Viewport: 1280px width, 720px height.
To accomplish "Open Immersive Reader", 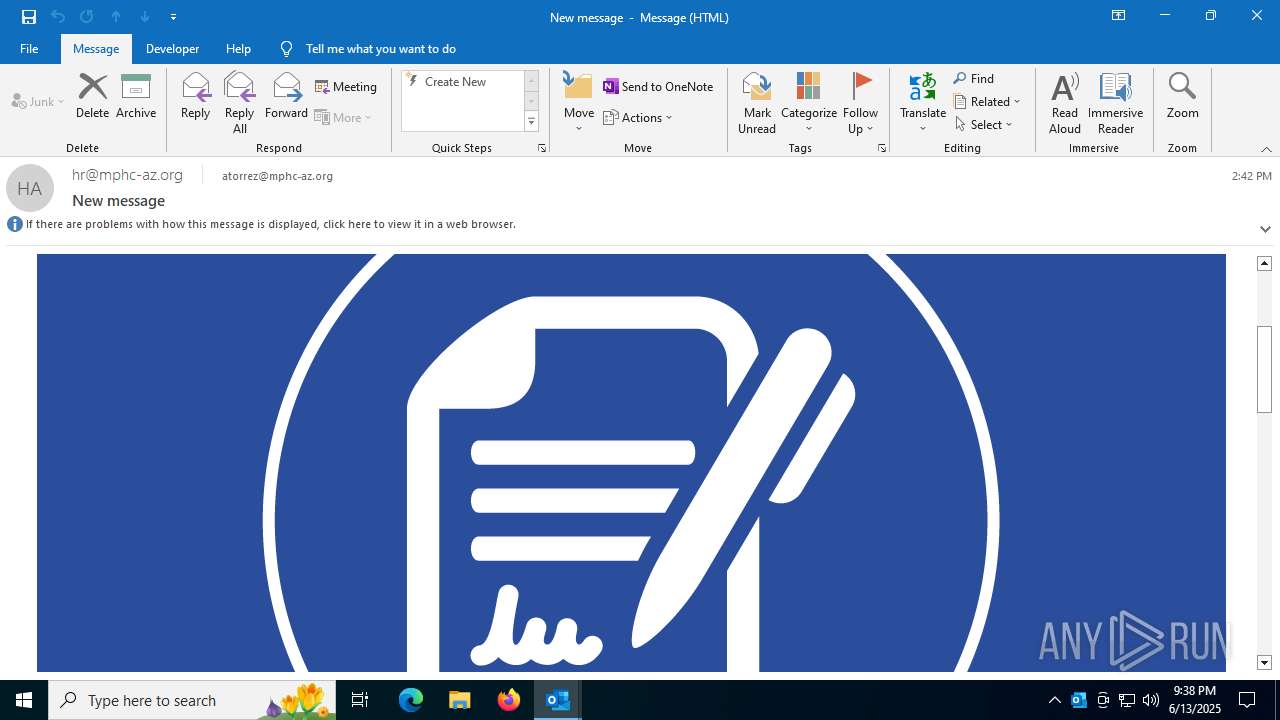I will pos(1116,102).
